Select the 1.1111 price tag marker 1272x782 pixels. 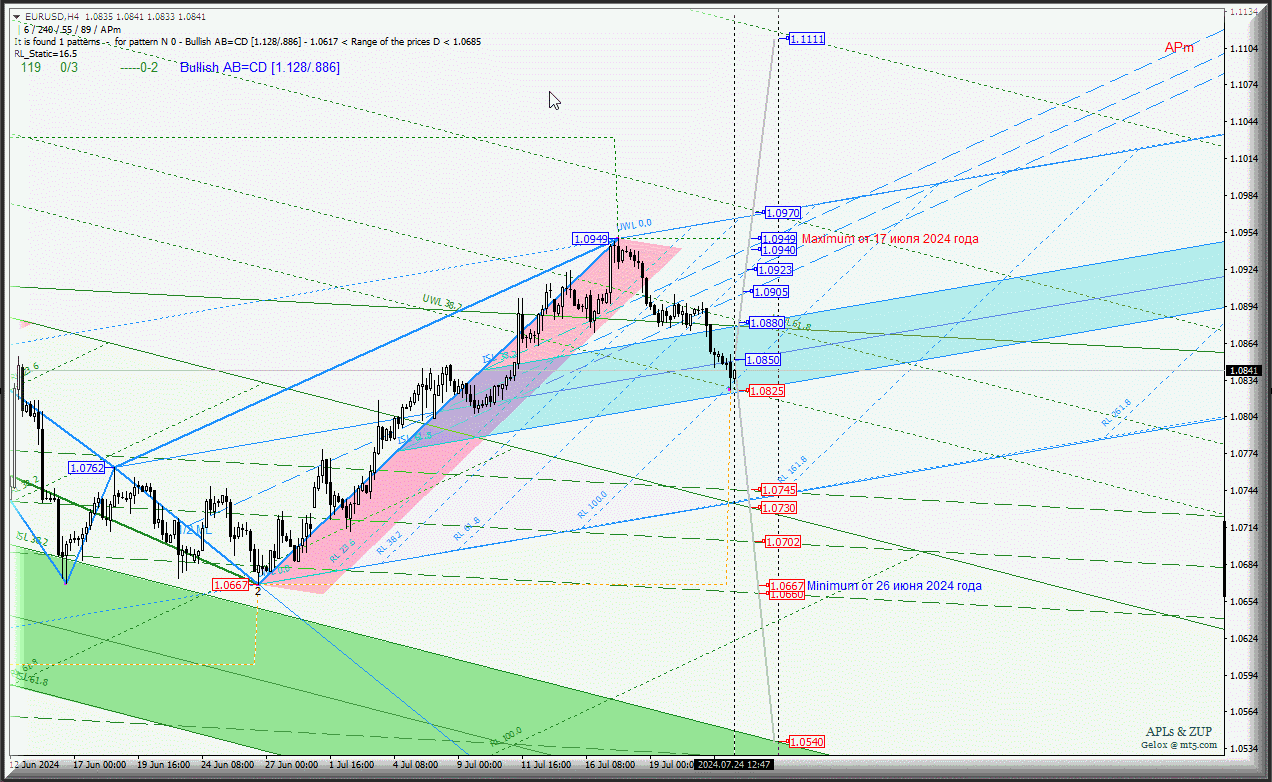point(806,39)
